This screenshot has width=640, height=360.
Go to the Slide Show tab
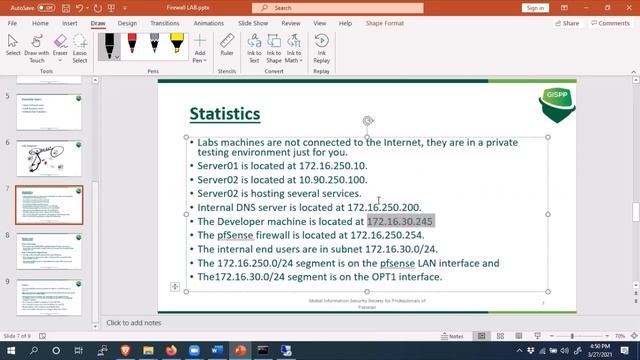click(253, 23)
